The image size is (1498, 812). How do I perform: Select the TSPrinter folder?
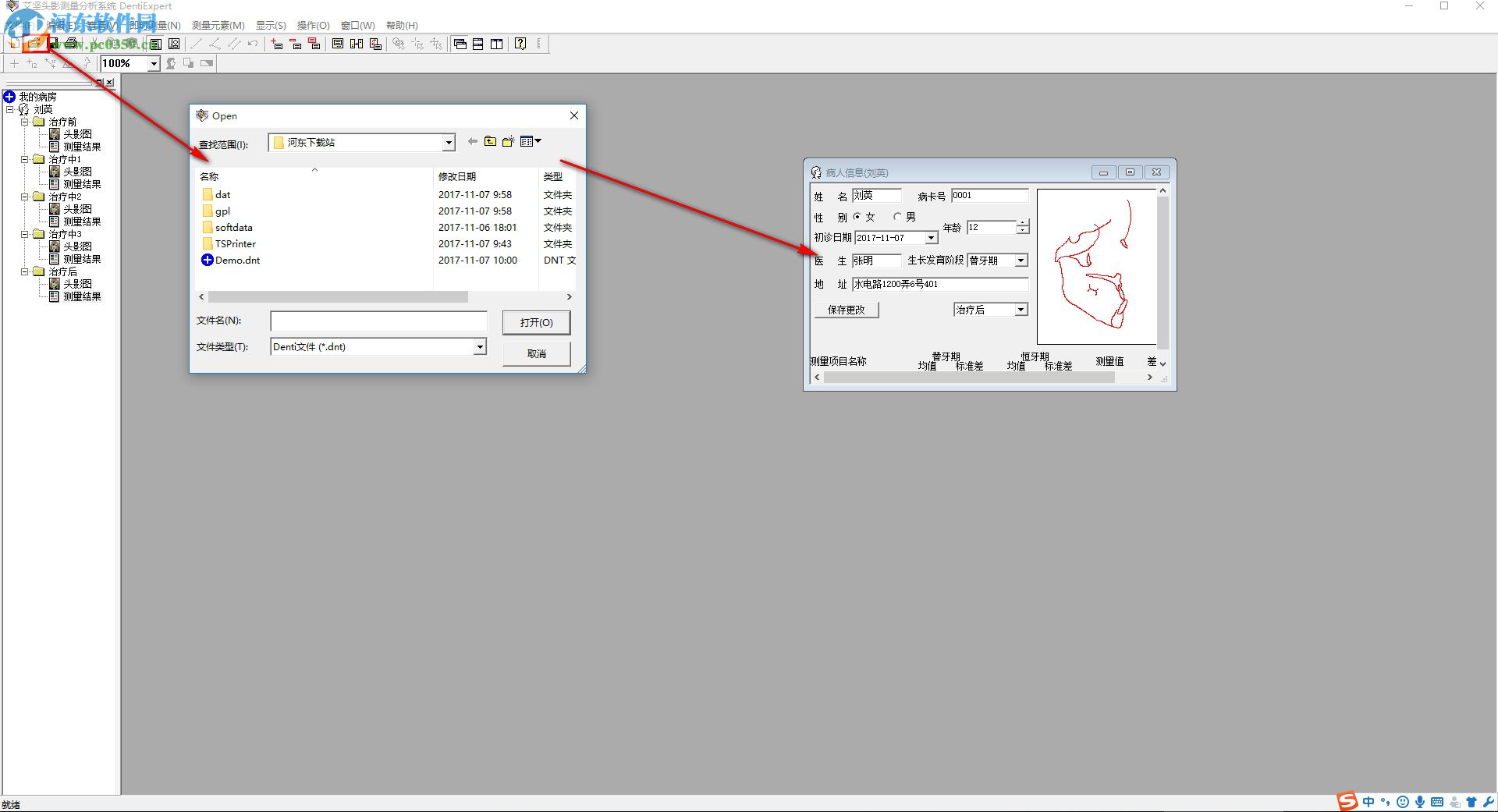229,244
